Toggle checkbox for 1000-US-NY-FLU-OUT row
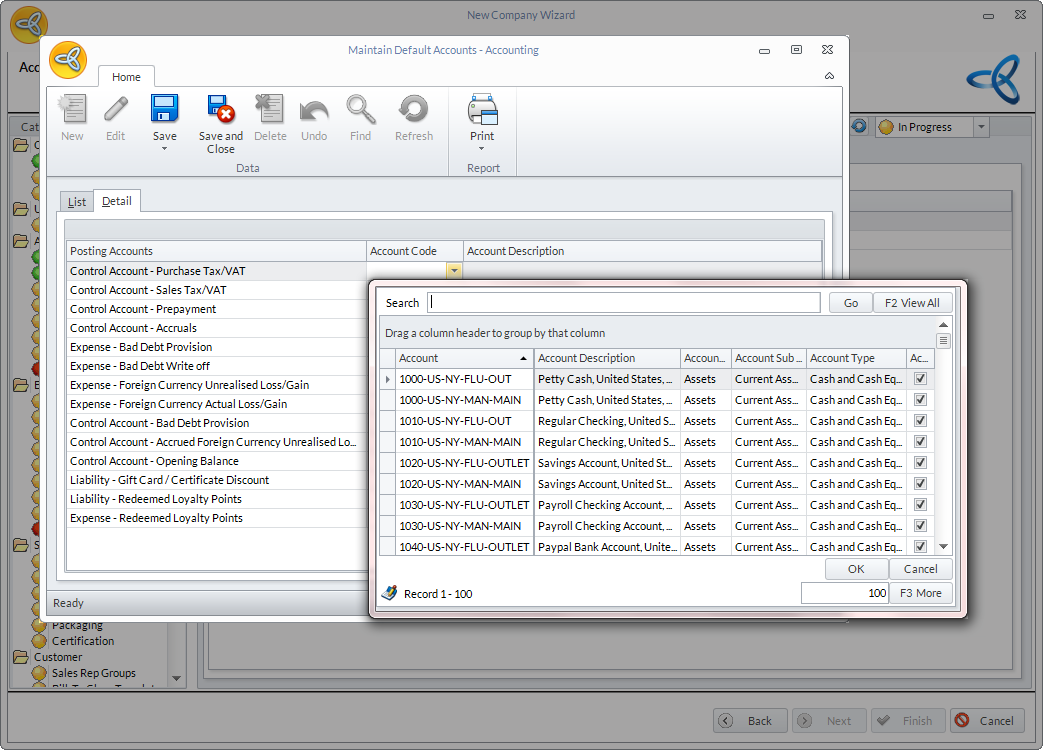Viewport: 1043px width, 750px height. tap(920, 379)
